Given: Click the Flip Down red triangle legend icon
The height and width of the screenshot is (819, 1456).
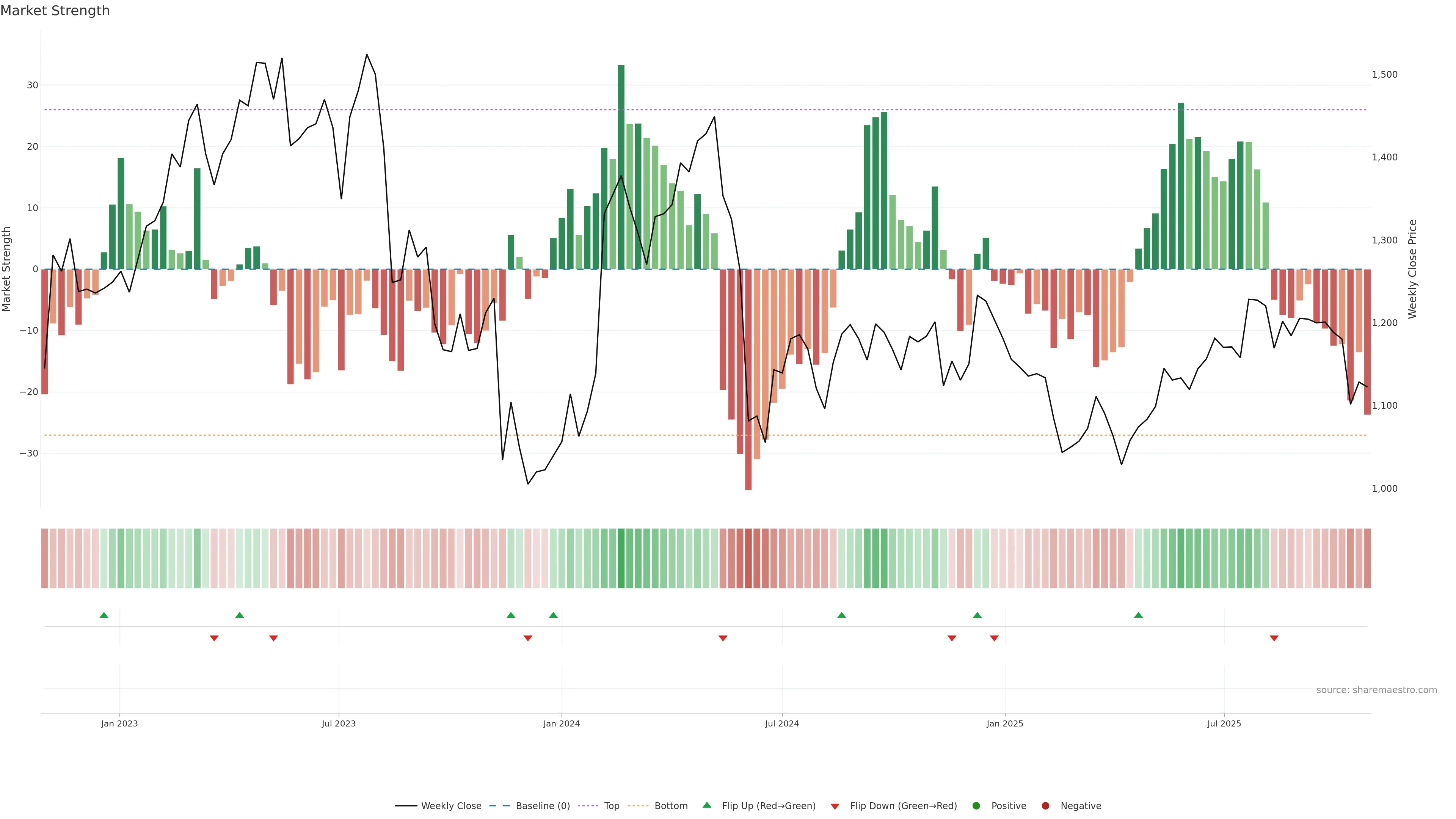Looking at the screenshot, I should [835, 806].
